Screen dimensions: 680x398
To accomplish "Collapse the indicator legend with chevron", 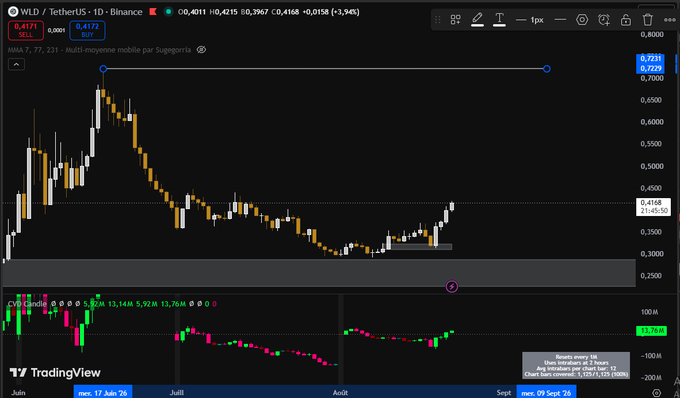I will tap(16, 65).
